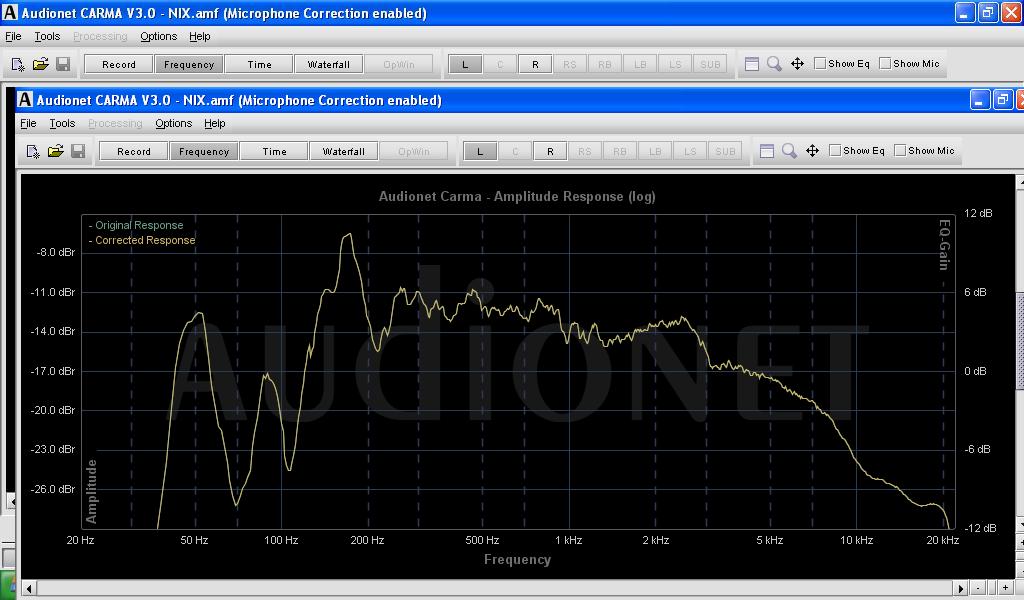The image size is (1024, 600).
Task: Open Tools menu in back window
Action: (47, 37)
